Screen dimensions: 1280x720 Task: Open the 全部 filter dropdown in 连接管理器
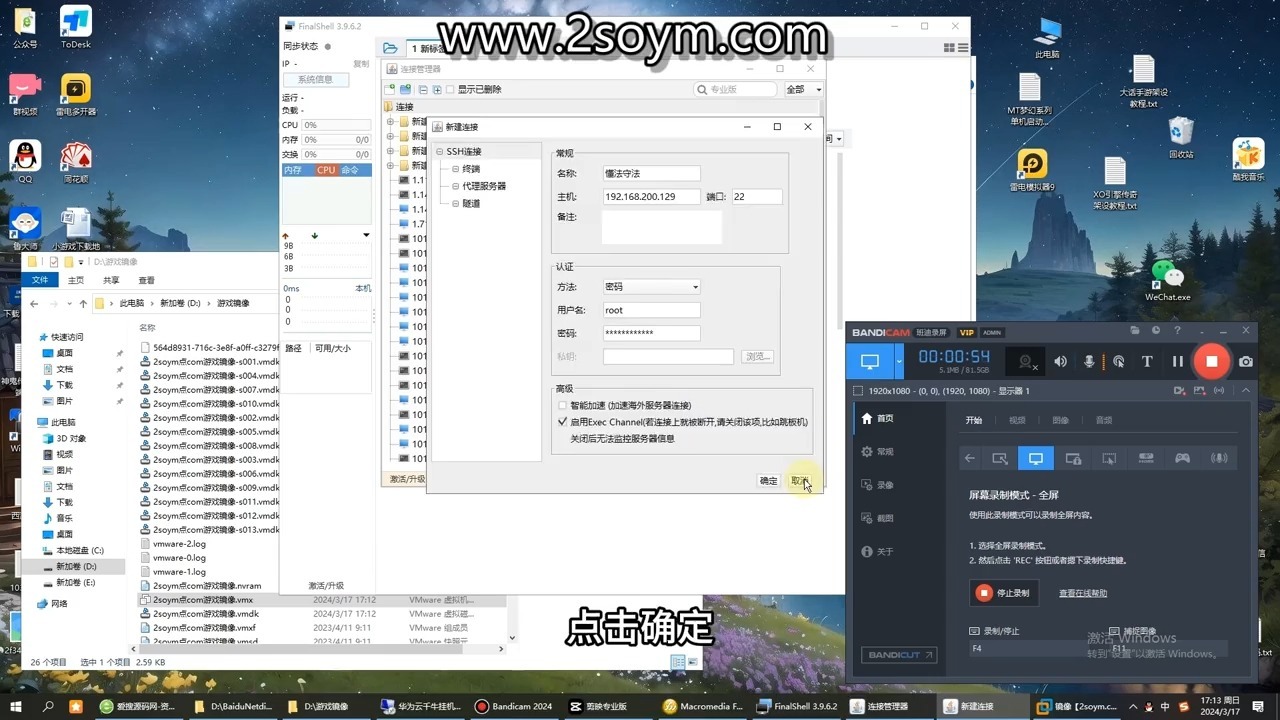coord(803,89)
